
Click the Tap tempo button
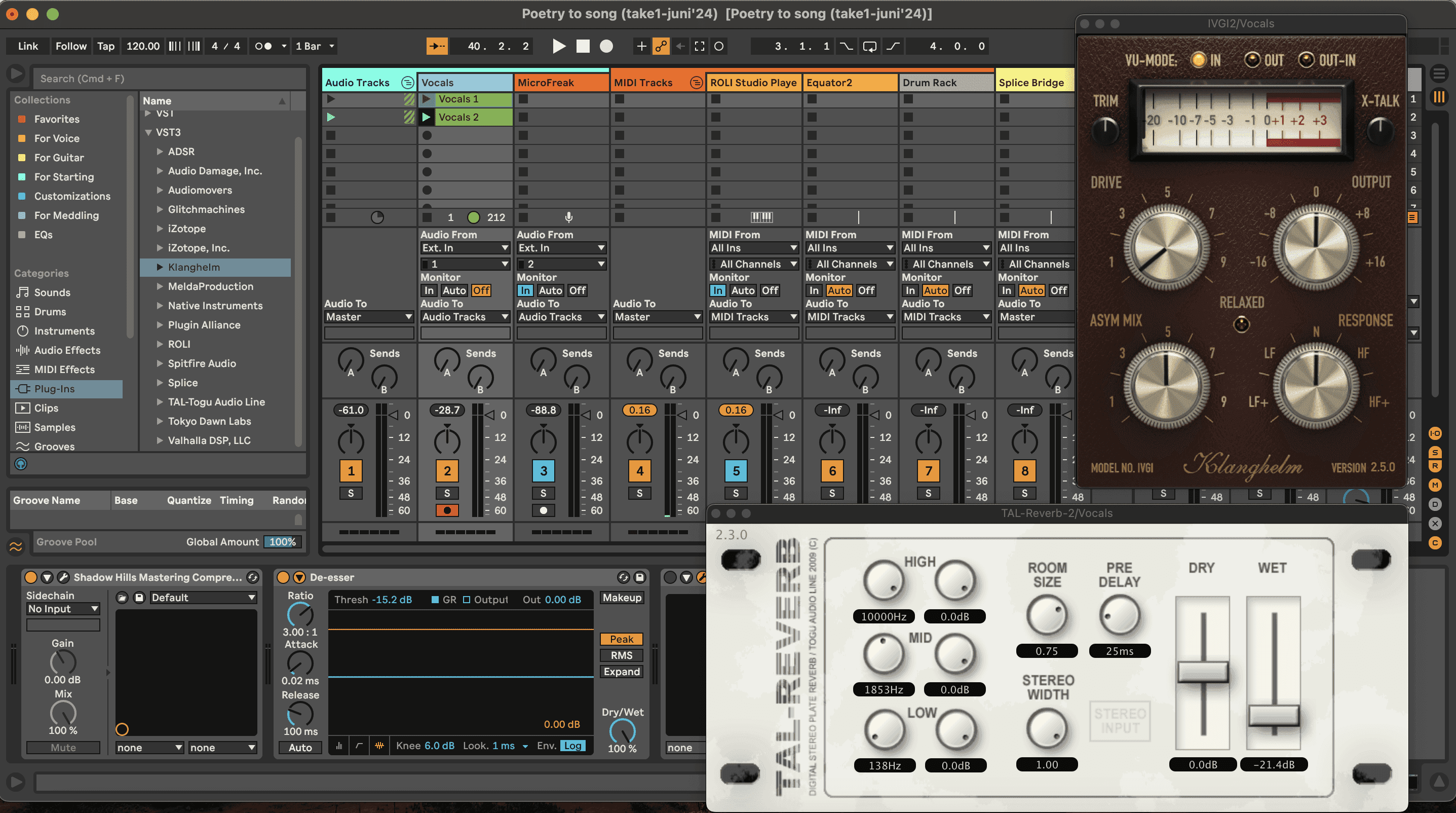pyautogui.click(x=106, y=46)
